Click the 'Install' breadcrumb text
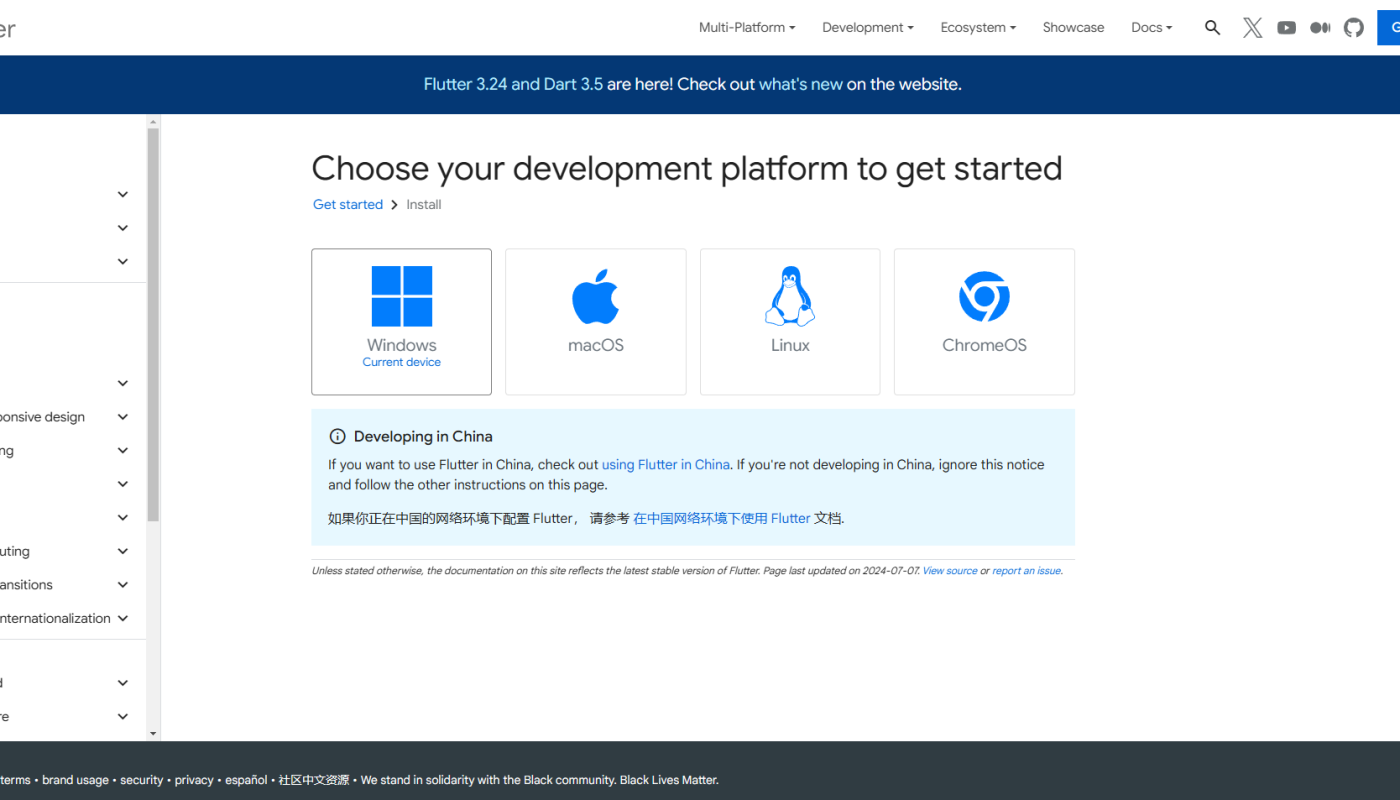 pos(424,205)
